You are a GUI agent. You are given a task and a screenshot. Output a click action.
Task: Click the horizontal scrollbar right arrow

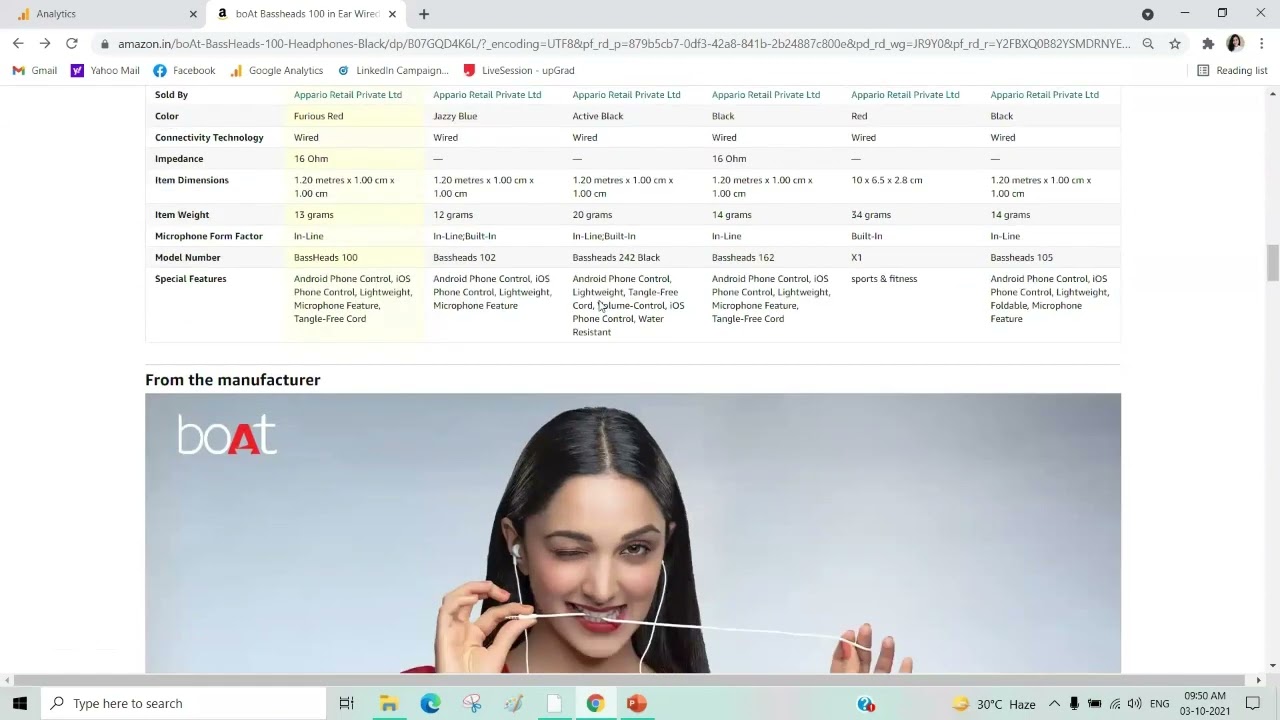[x=1258, y=680]
